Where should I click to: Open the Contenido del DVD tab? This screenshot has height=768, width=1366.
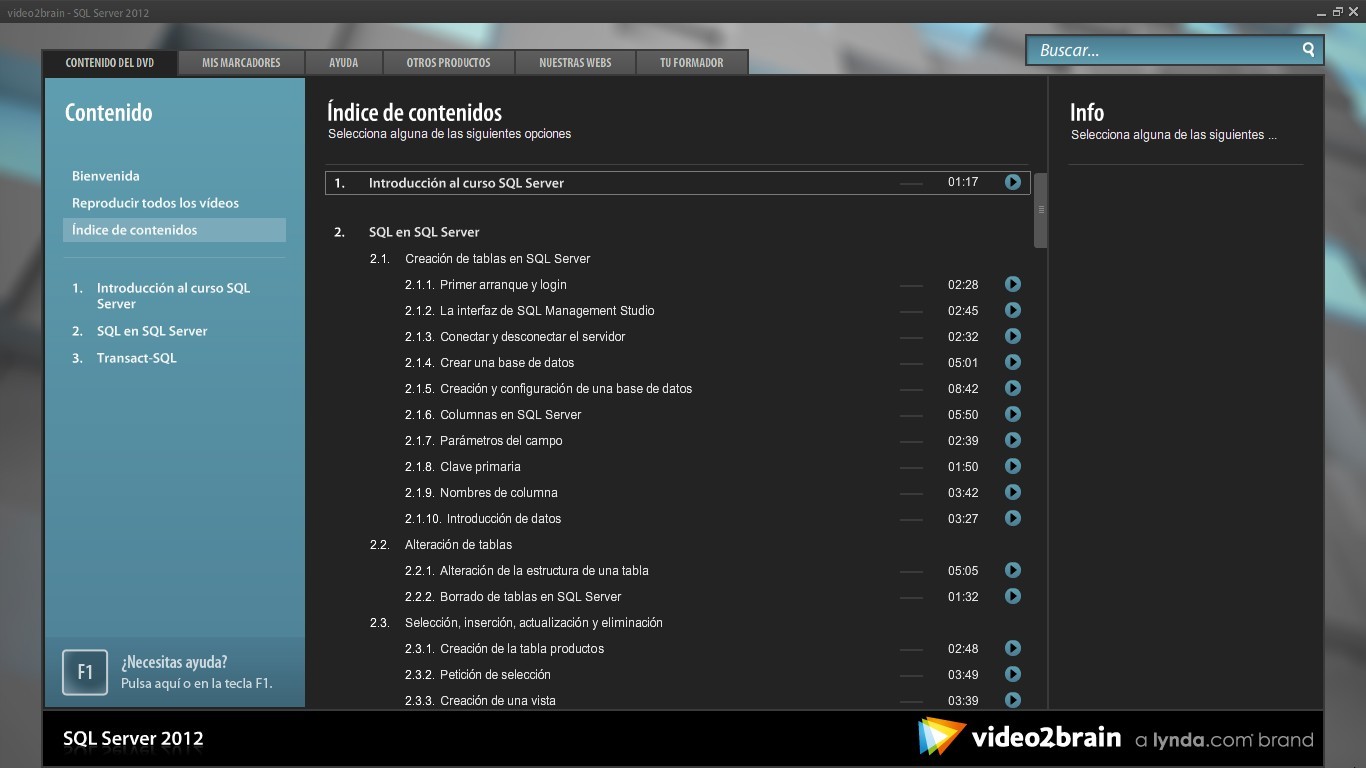pyautogui.click(x=110, y=62)
